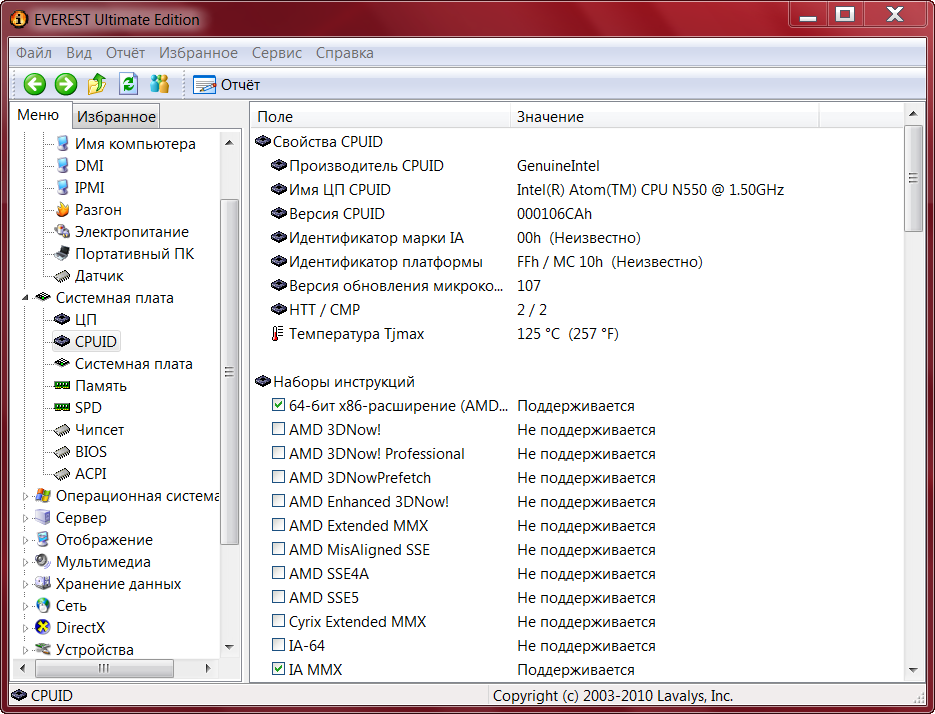Screen dimensions: 935x714
Task: Toggle the AMD Extended MMX checkbox
Action: tap(278, 524)
